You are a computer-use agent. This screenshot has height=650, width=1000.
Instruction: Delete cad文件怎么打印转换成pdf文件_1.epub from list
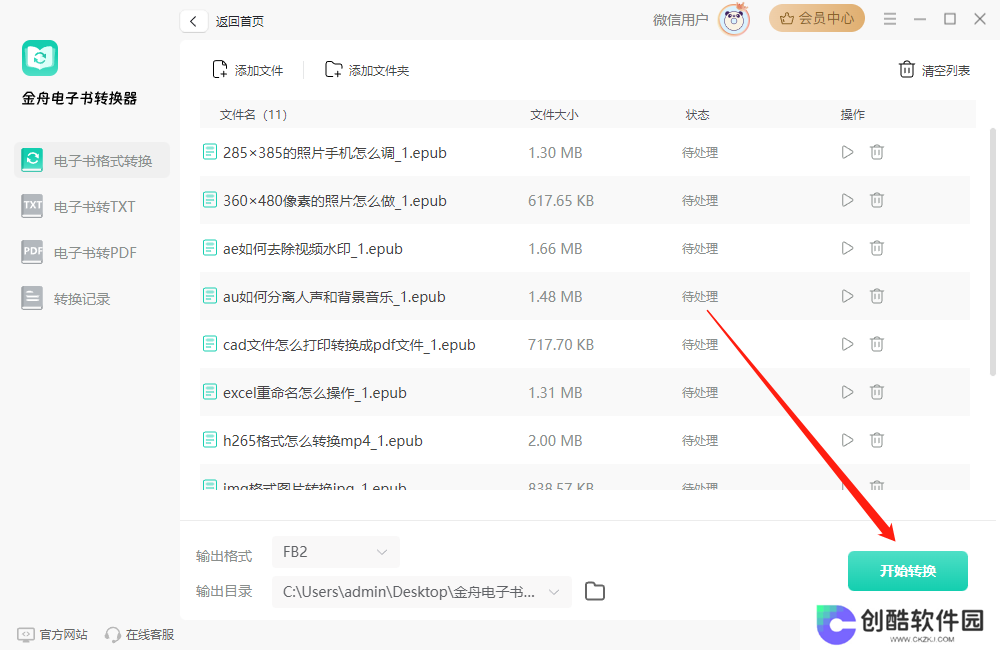[877, 344]
